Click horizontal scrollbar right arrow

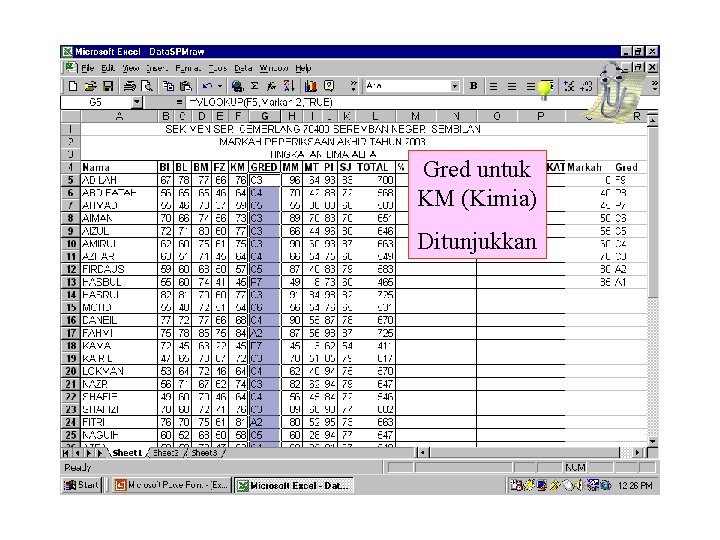(637, 453)
